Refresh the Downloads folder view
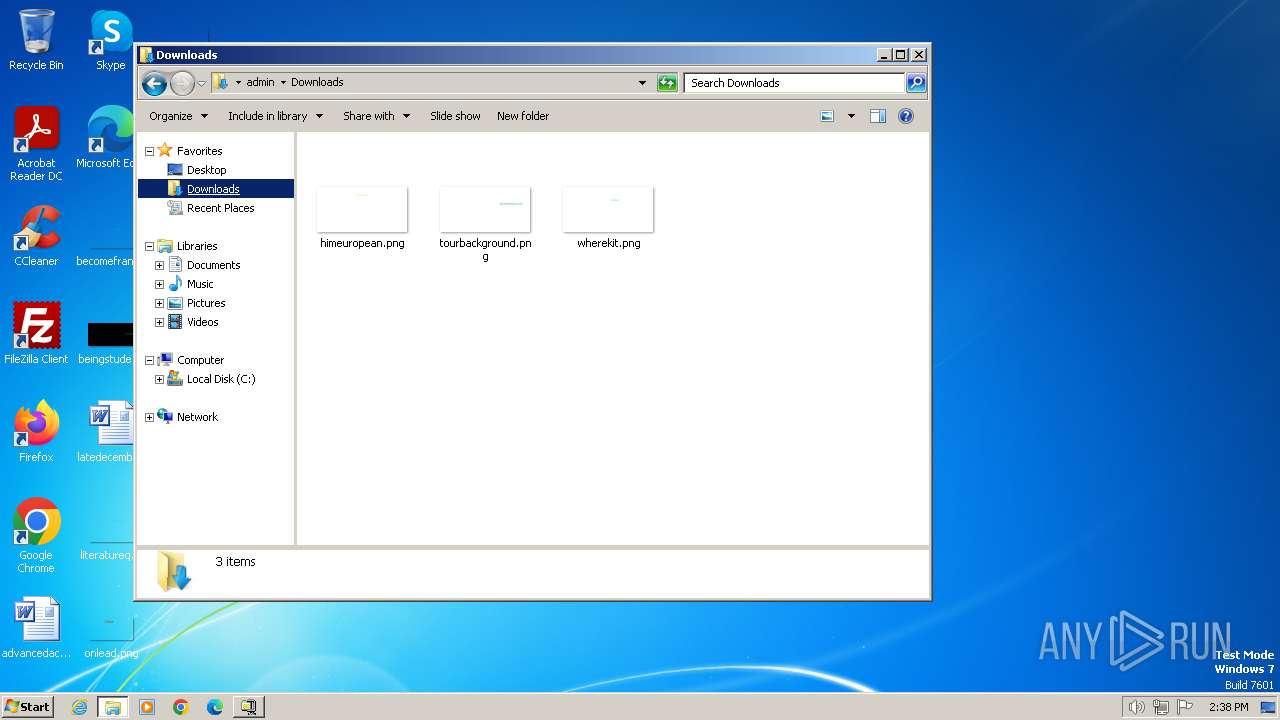The height and width of the screenshot is (720, 1280). [x=667, y=83]
